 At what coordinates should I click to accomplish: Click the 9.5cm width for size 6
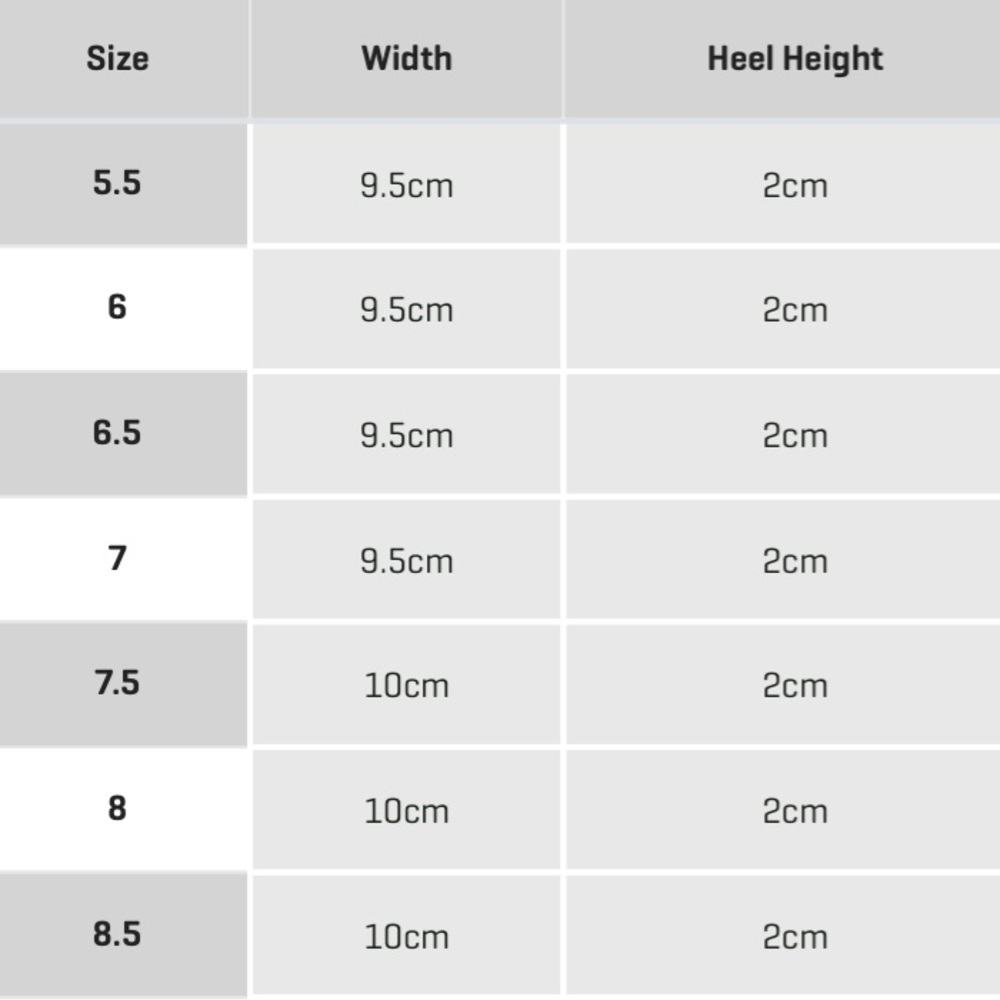pyautogui.click(x=407, y=310)
